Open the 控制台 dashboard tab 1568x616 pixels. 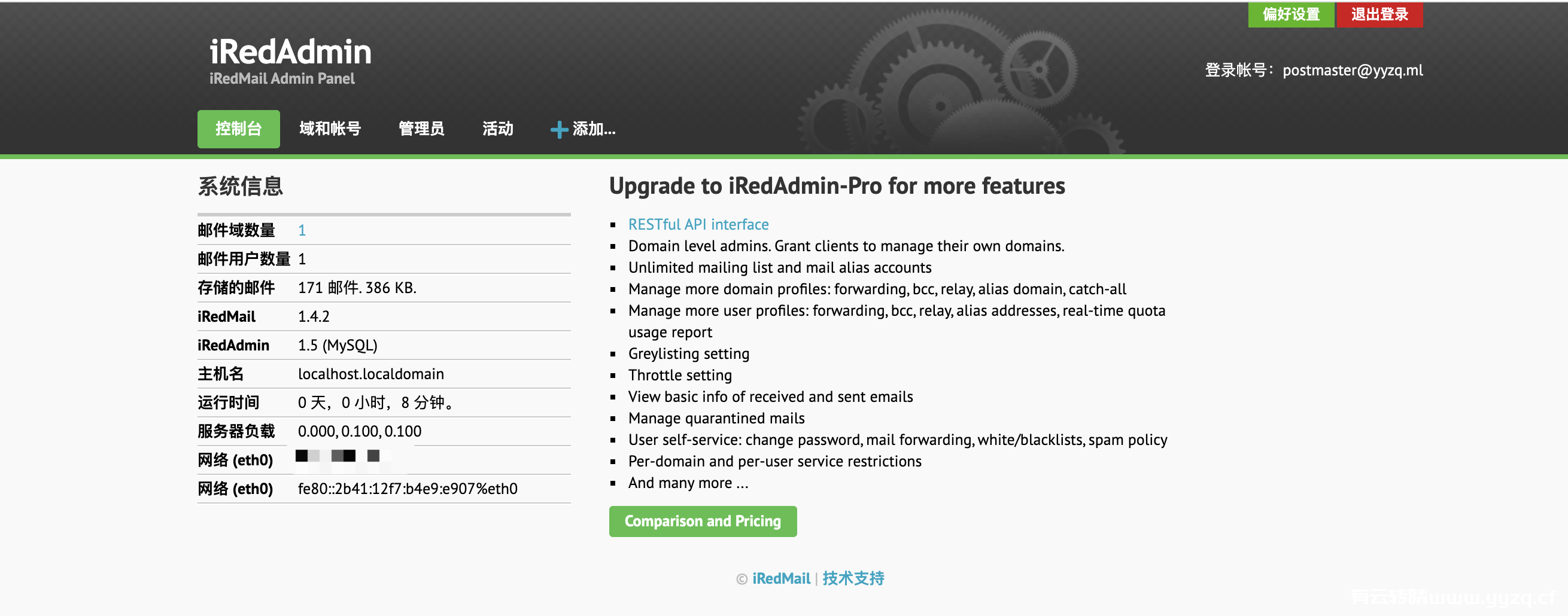click(x=239, y=129)
